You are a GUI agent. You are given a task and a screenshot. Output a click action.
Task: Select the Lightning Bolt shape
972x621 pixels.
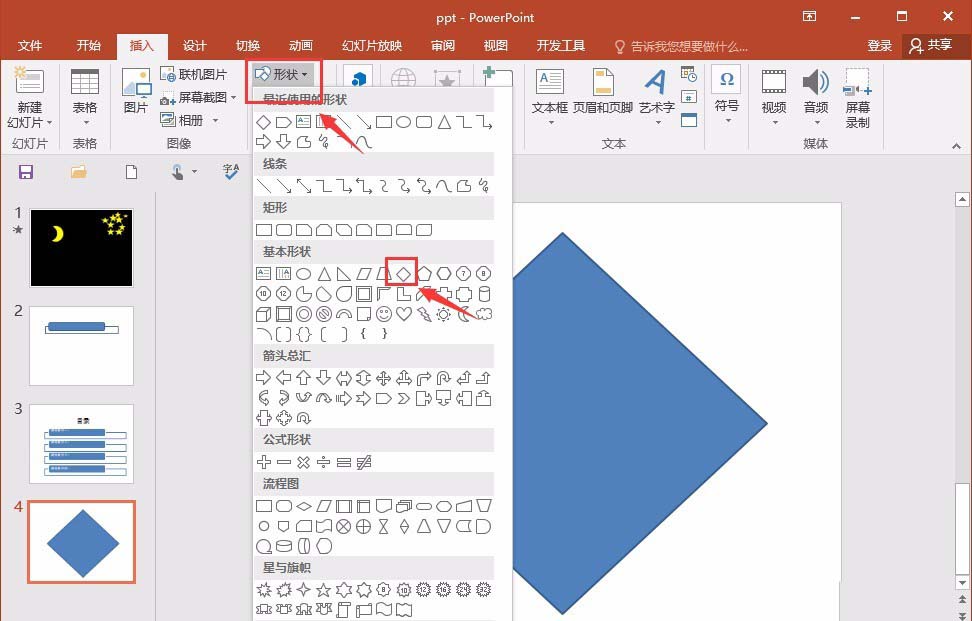coord(424,314)
